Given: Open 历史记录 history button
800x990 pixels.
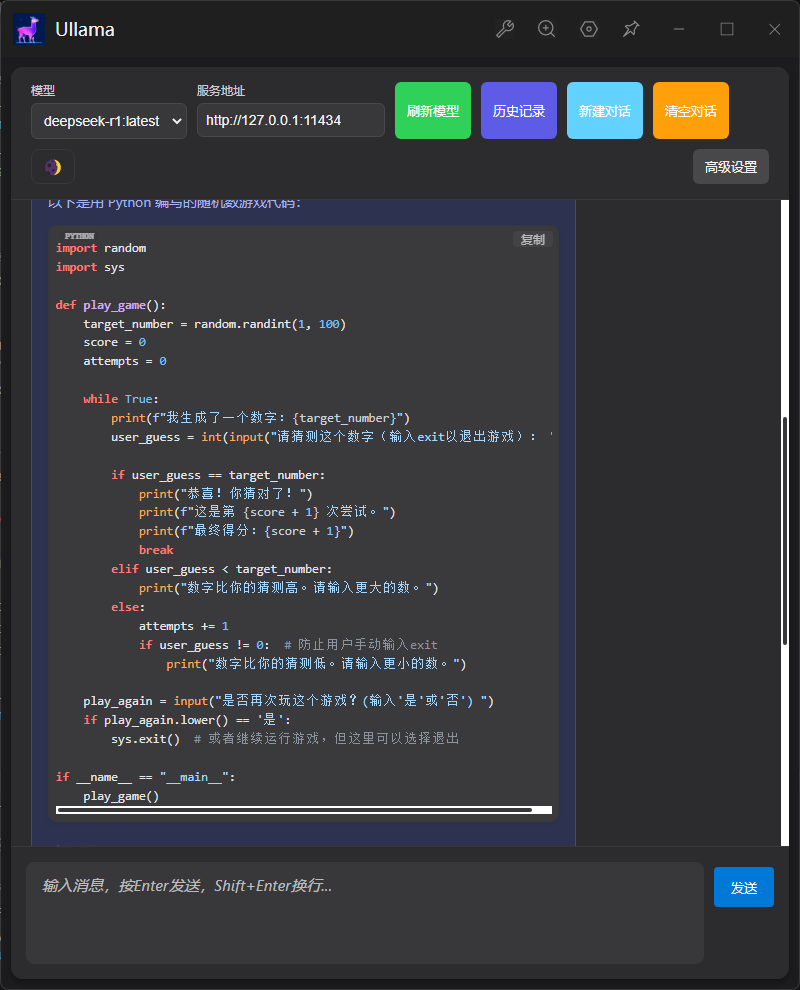Looking at the screenshot, I should pyautogui.click(x=519, y=110).
